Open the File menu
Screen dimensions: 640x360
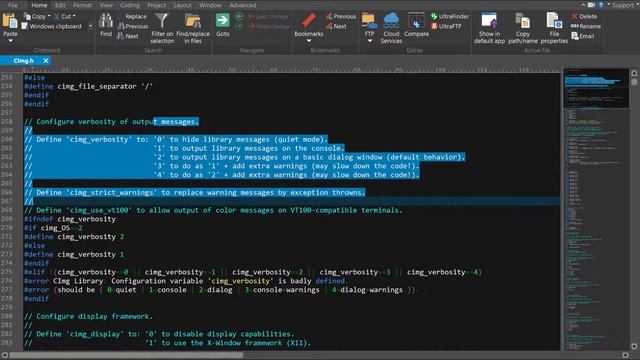pos(13,5)
